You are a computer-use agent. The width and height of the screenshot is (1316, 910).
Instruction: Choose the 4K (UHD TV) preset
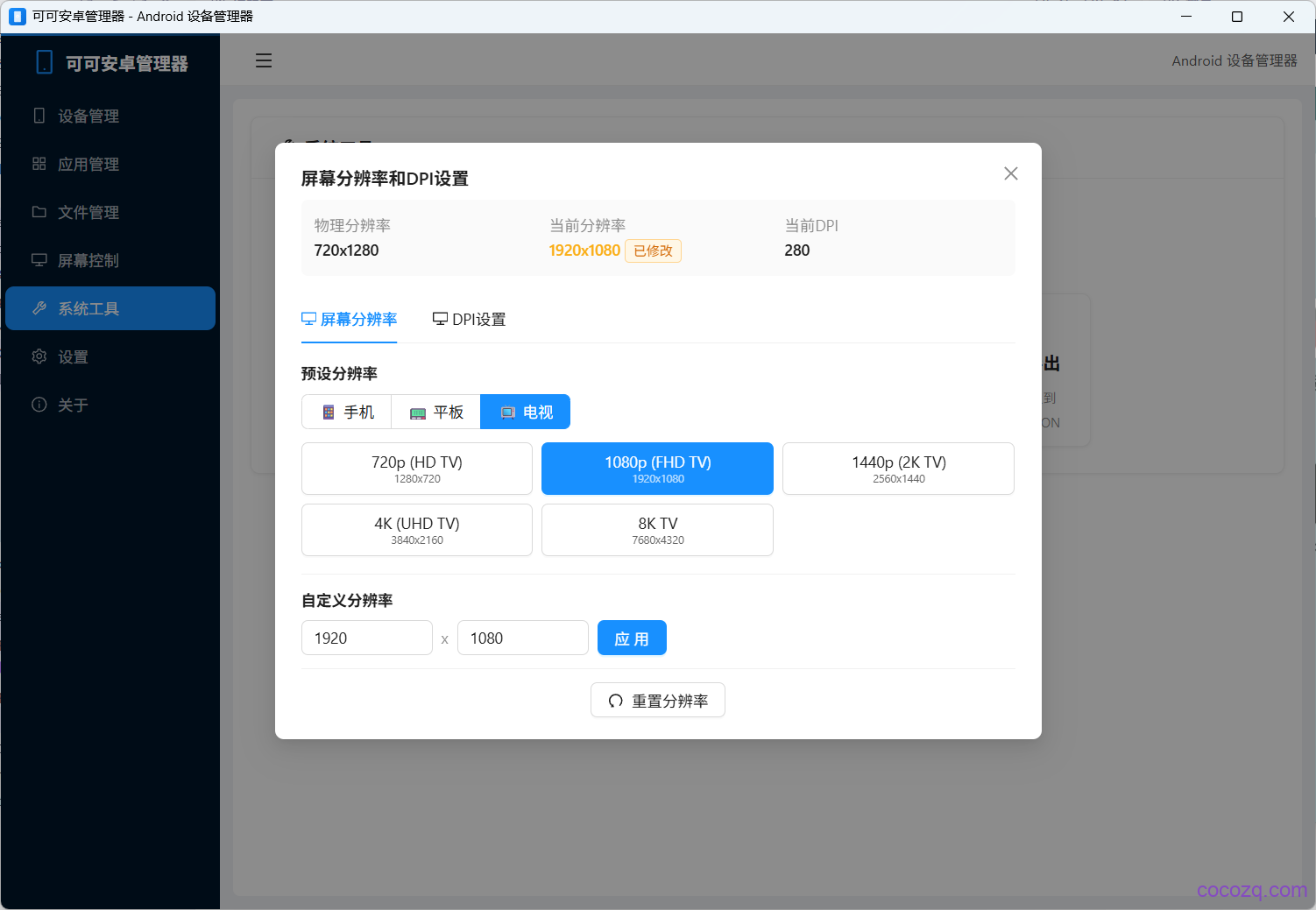(x=417, y=530)
